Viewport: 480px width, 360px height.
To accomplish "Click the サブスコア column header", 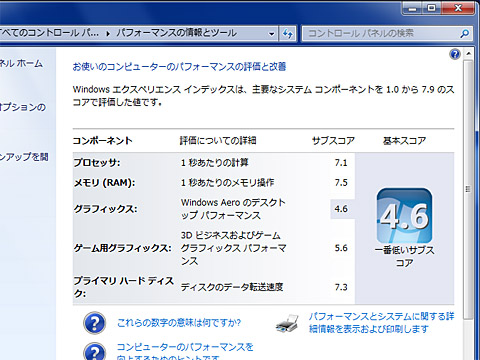I will point(333,141).
